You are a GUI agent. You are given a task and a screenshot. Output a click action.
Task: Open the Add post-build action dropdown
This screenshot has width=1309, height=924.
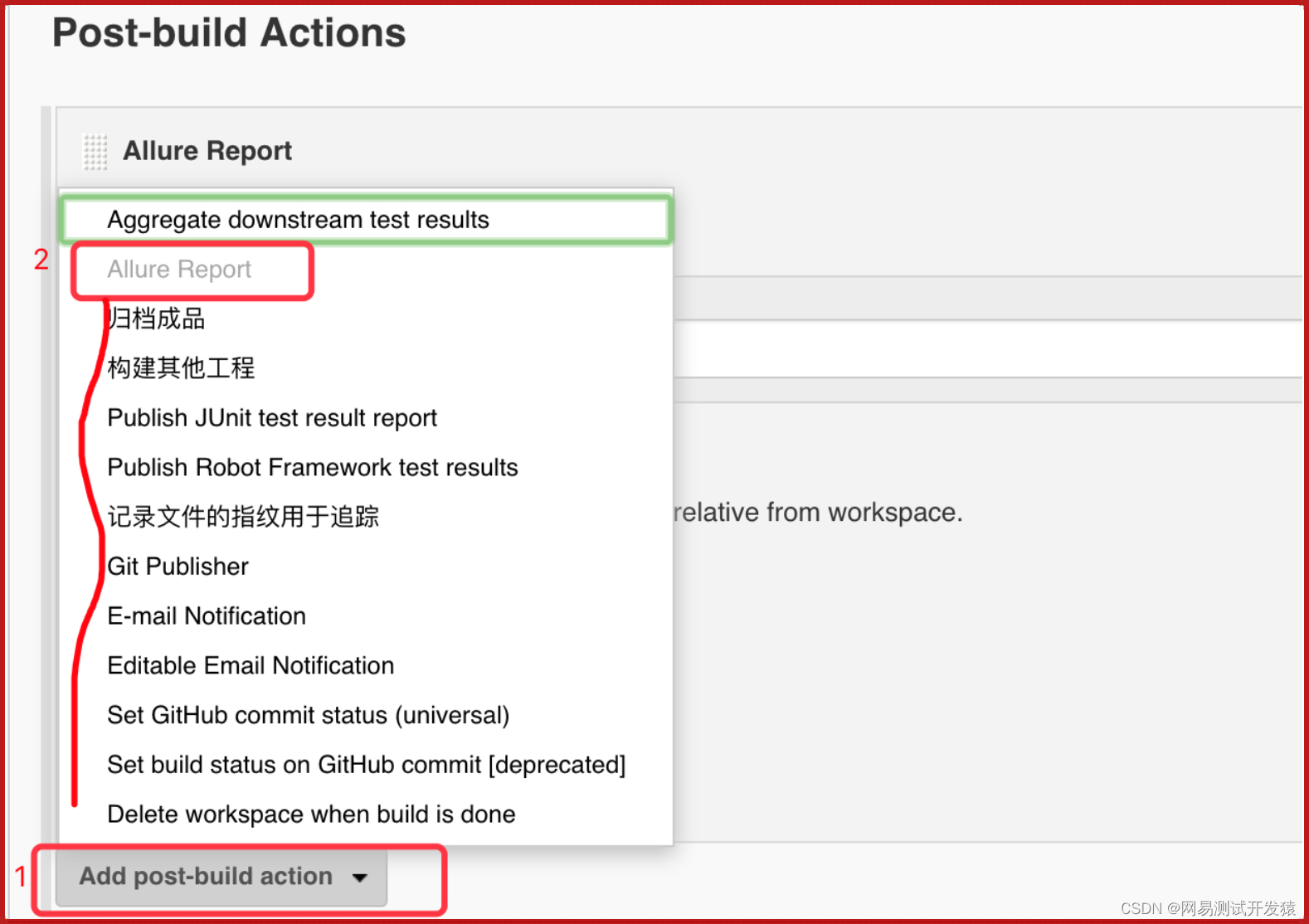click(x=221, y=877)
